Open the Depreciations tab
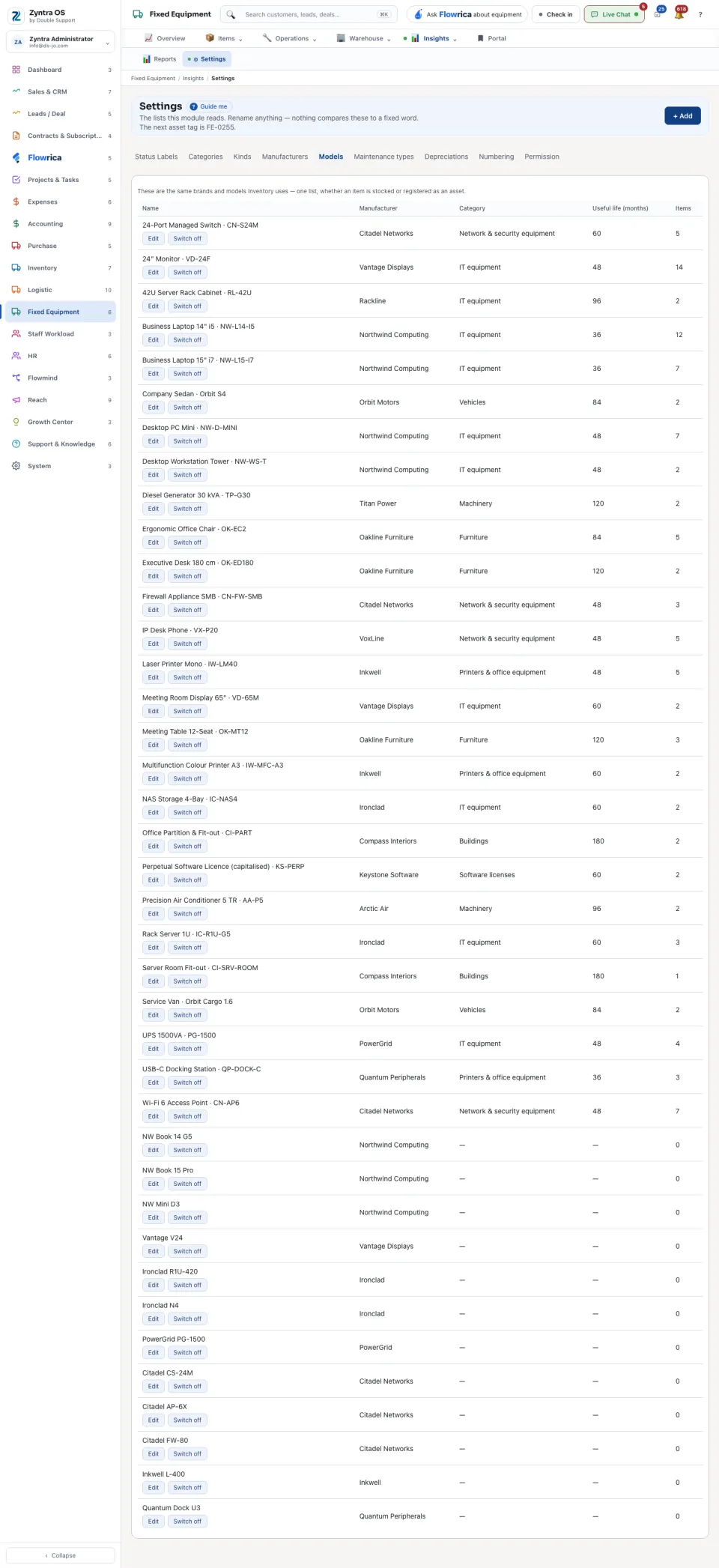 (x=446, y=157)
